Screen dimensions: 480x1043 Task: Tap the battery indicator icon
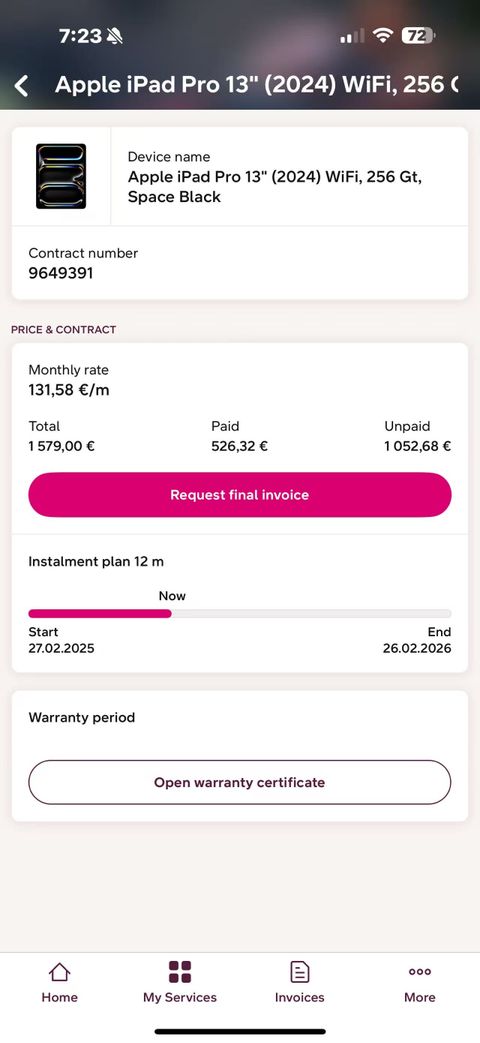pos(420,35)
